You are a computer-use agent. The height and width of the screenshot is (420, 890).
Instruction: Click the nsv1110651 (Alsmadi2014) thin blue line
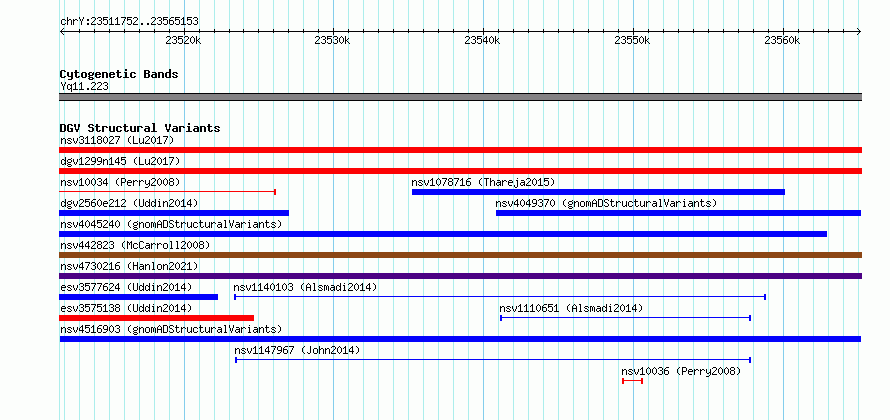pyautogui.click(x=625, y=318)
